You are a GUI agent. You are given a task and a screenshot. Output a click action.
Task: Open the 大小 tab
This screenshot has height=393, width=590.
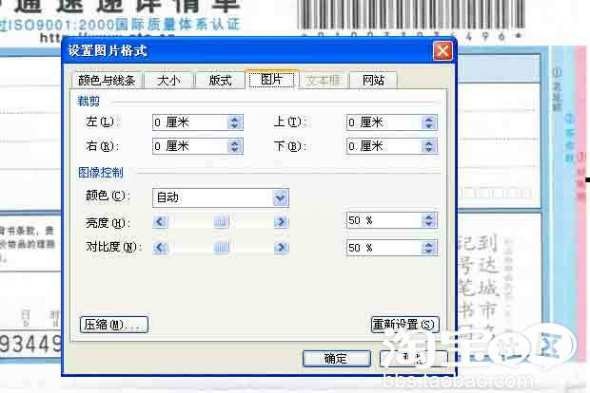click(169, 80)
